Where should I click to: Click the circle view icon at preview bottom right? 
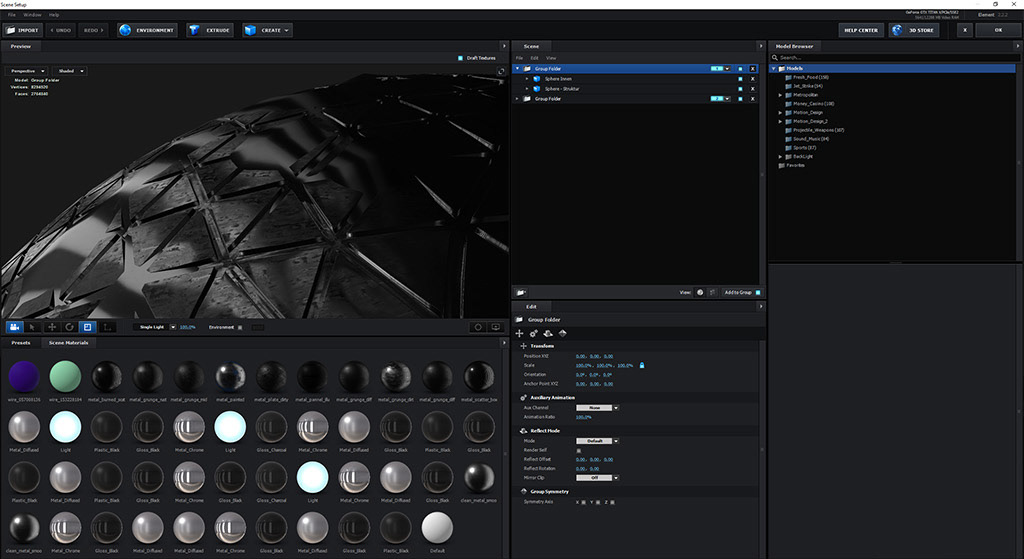point(478,327)
